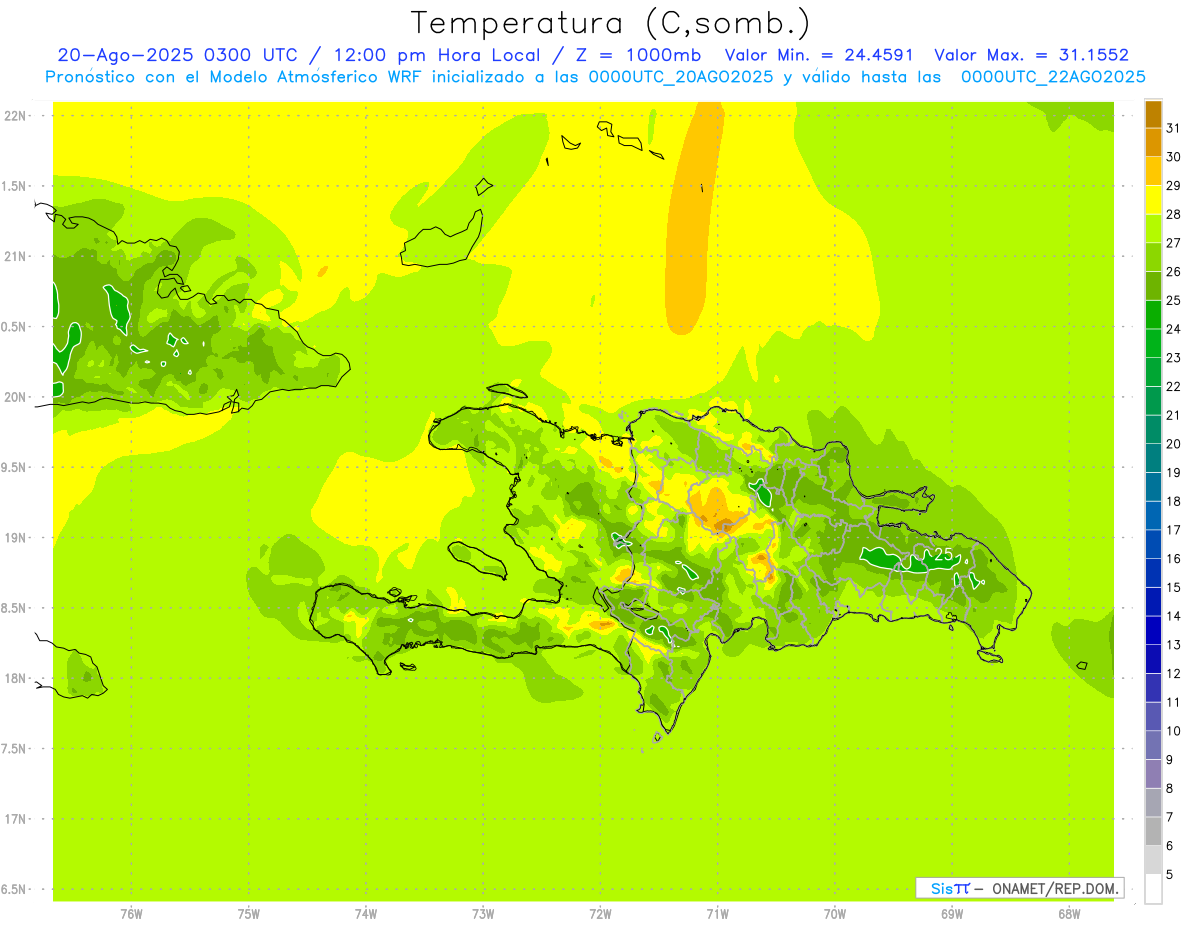Click the '71W' longitude label

pyautogui.click(x=717, y=914)
